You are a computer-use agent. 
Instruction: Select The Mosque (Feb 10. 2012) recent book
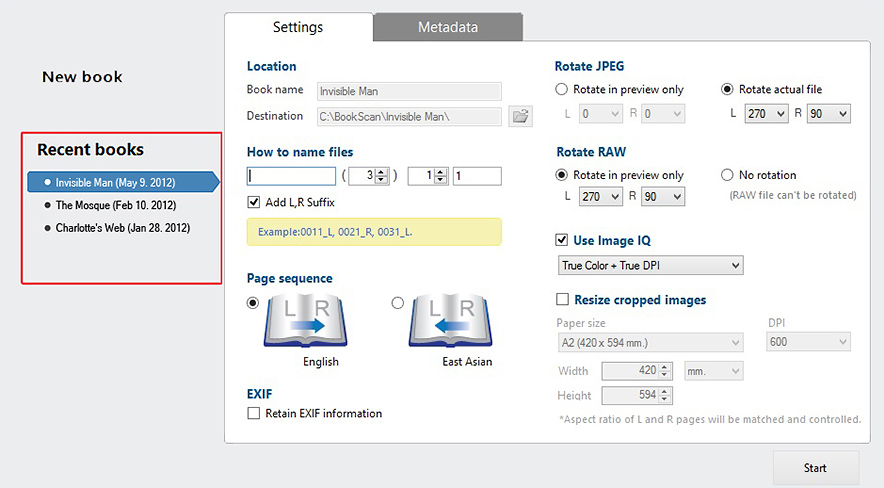pos(116,205)
